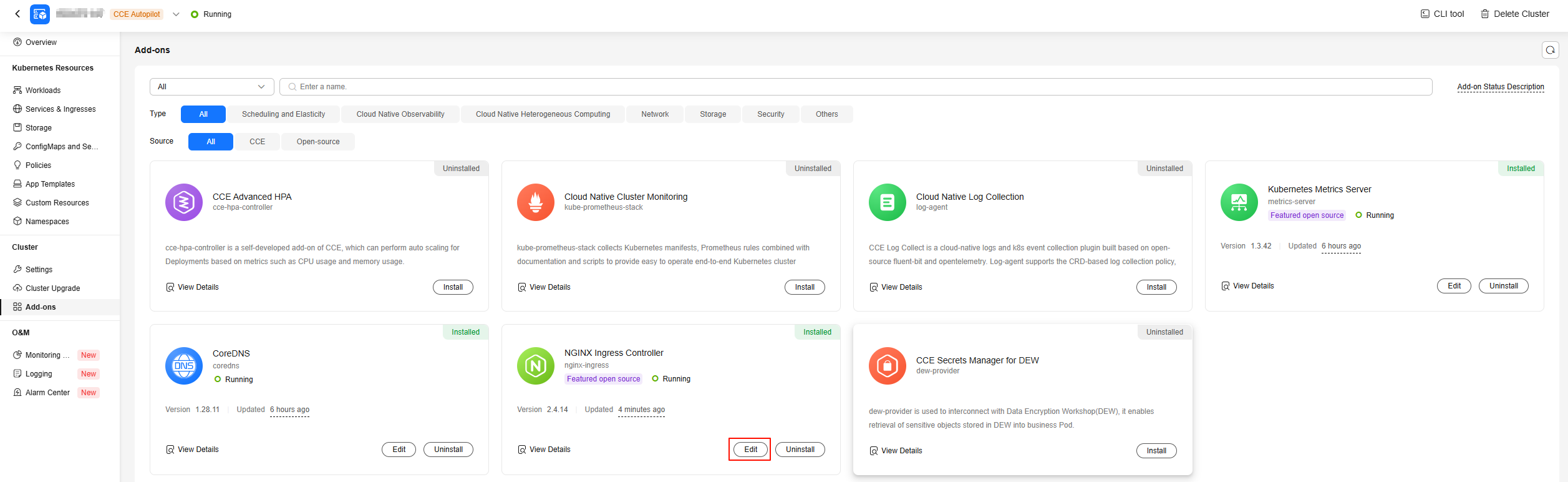1568x482 pixels.
Task: Uninstall NGINX Ingress Controller
Action: click(x=800, y=450)
